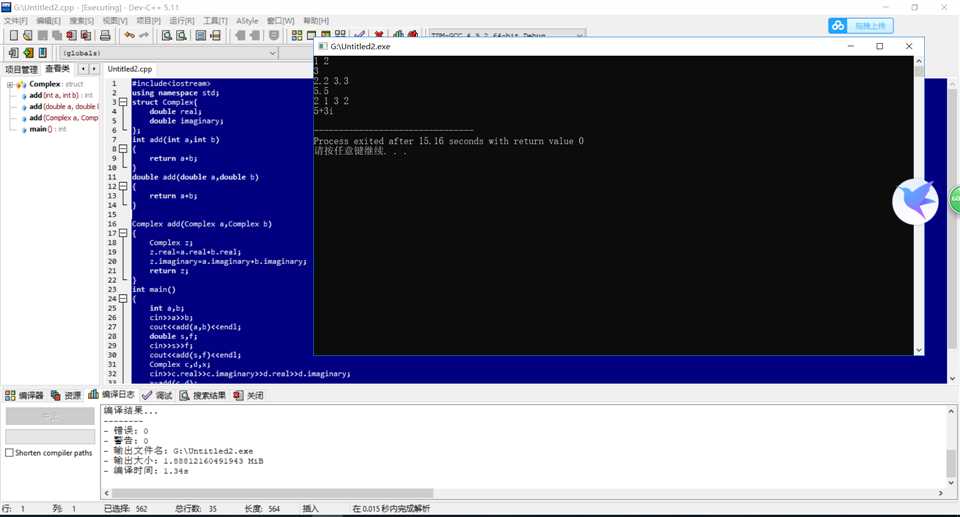Toggle the Complex struct tree node expander
The width and height of the screenshot is (960, 517).
10,85
